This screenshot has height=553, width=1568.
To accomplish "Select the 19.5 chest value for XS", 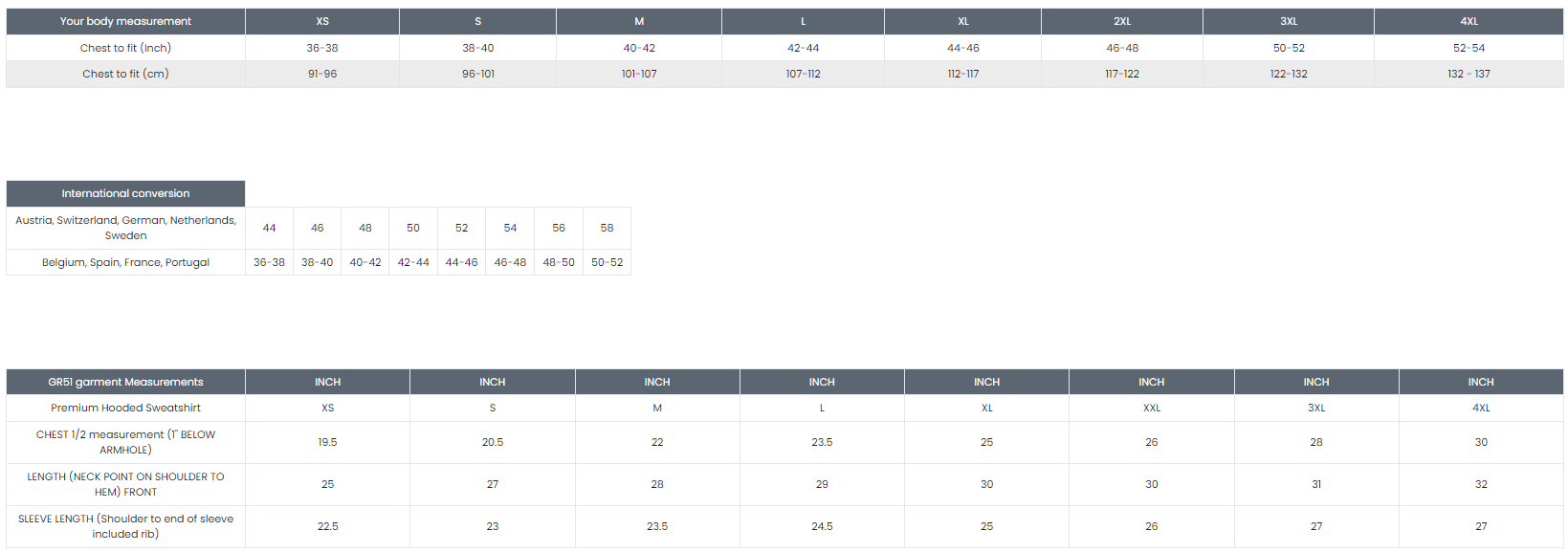I will (x=327, y=442).
